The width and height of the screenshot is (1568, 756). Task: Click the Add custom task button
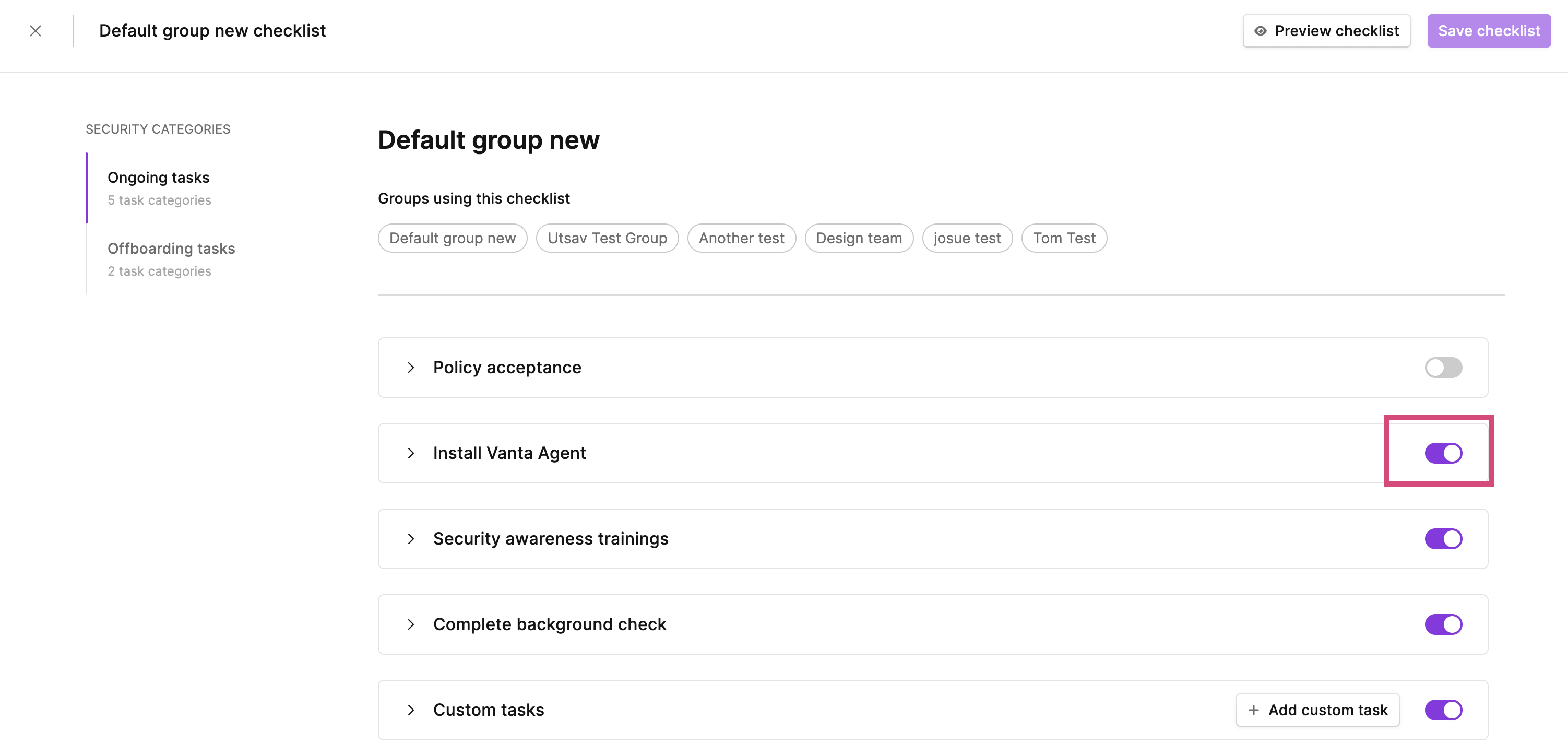pyautogui.click(x=1317, y=711)
